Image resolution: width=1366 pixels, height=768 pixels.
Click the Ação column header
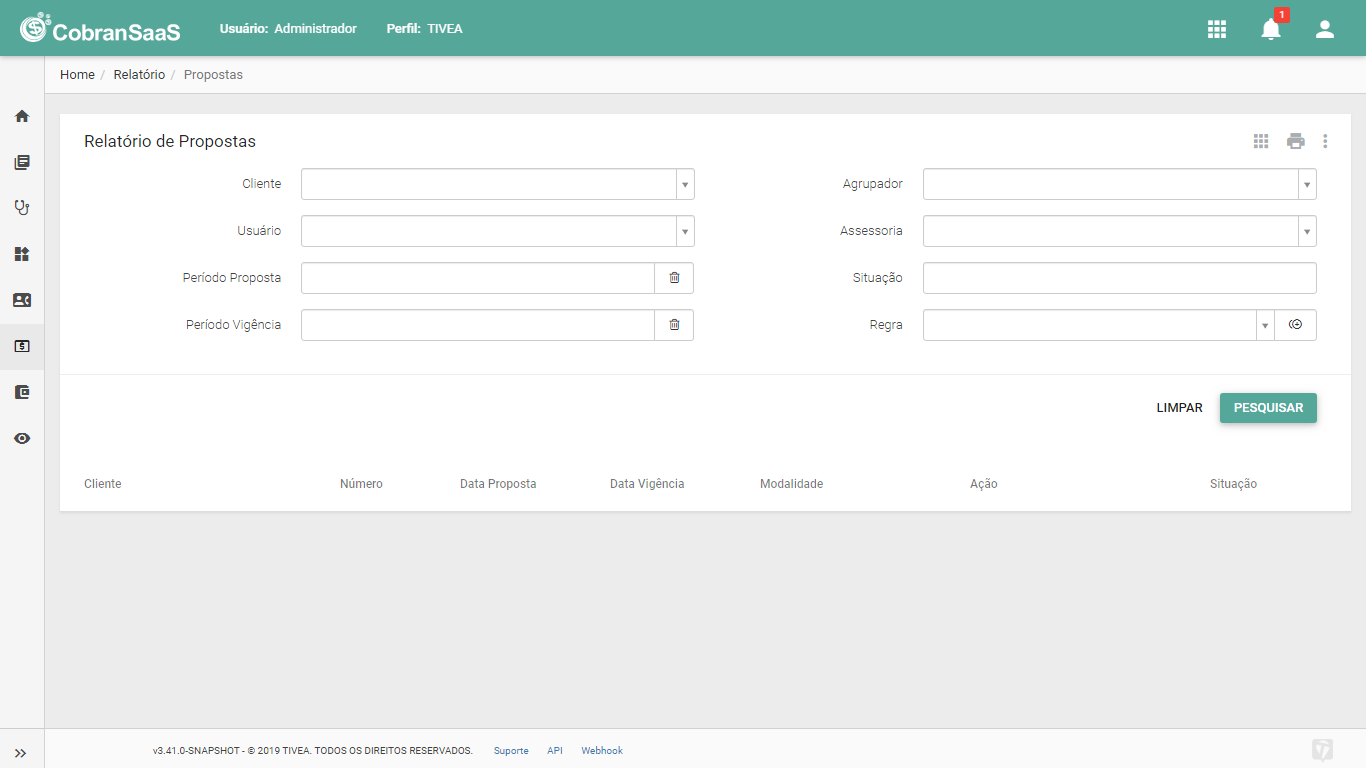click(984, 484)
